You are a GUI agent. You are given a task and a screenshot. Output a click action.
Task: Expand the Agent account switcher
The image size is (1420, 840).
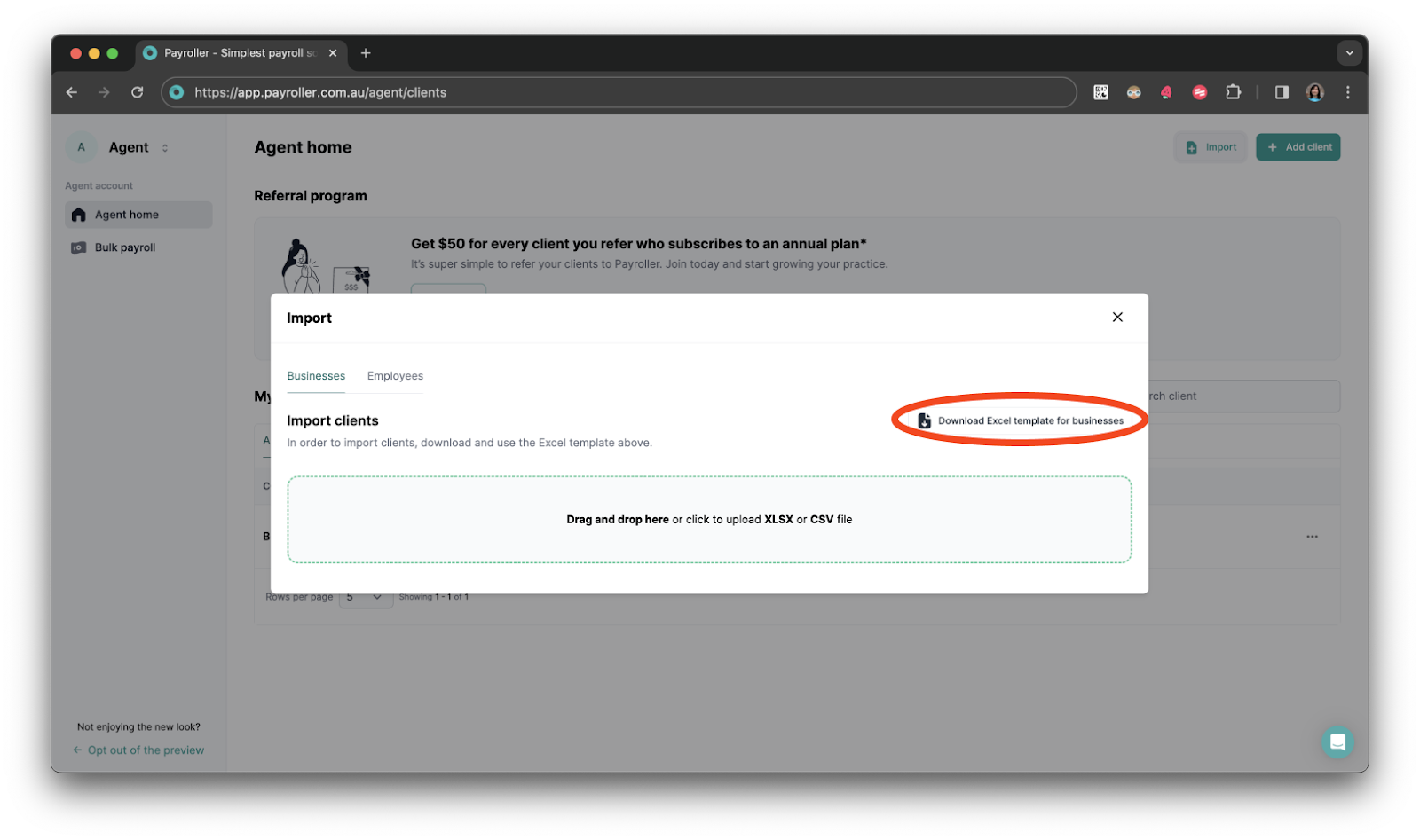click(x=164, y=148)
